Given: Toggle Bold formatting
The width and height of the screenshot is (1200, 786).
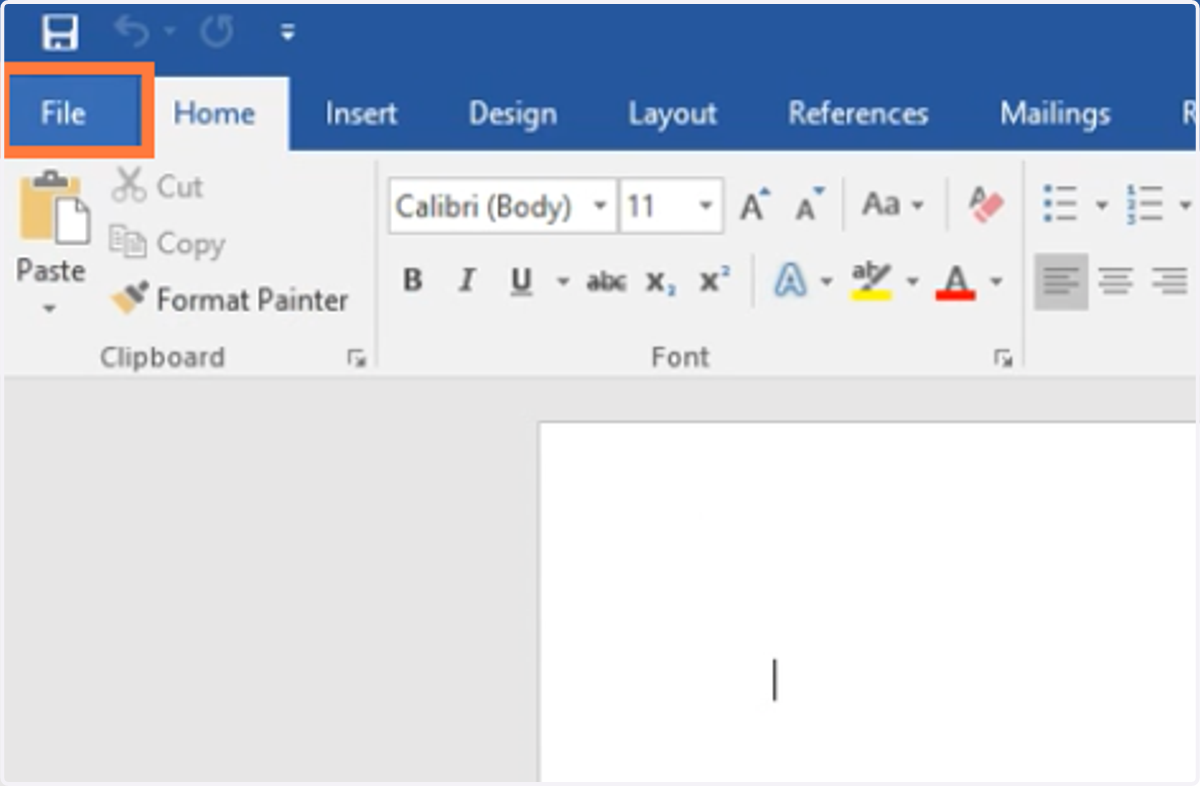Looking at the screenshot, I should pyautogui.click(x=413, y=282).
